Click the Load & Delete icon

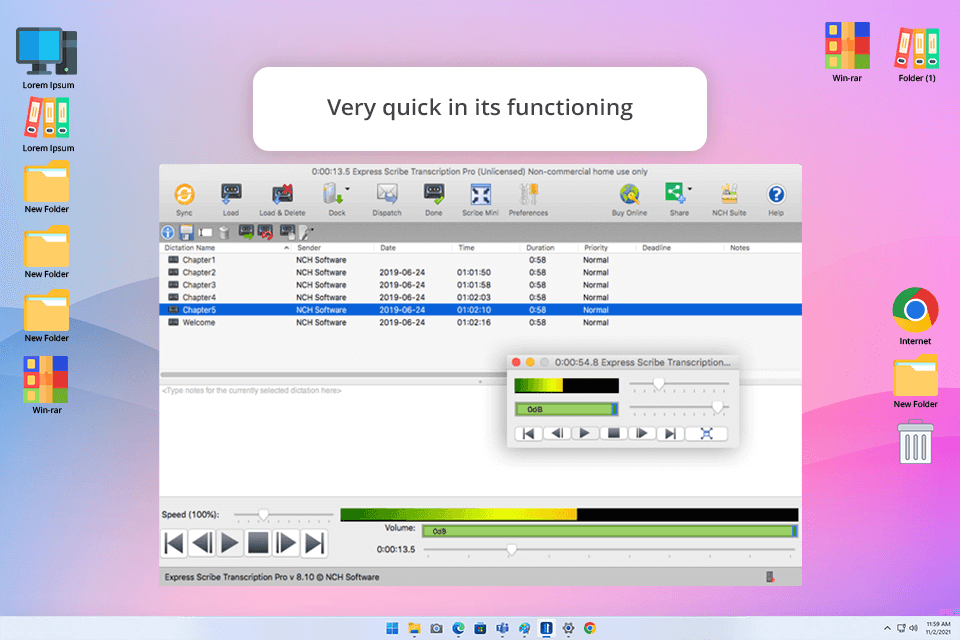point(282,195)
